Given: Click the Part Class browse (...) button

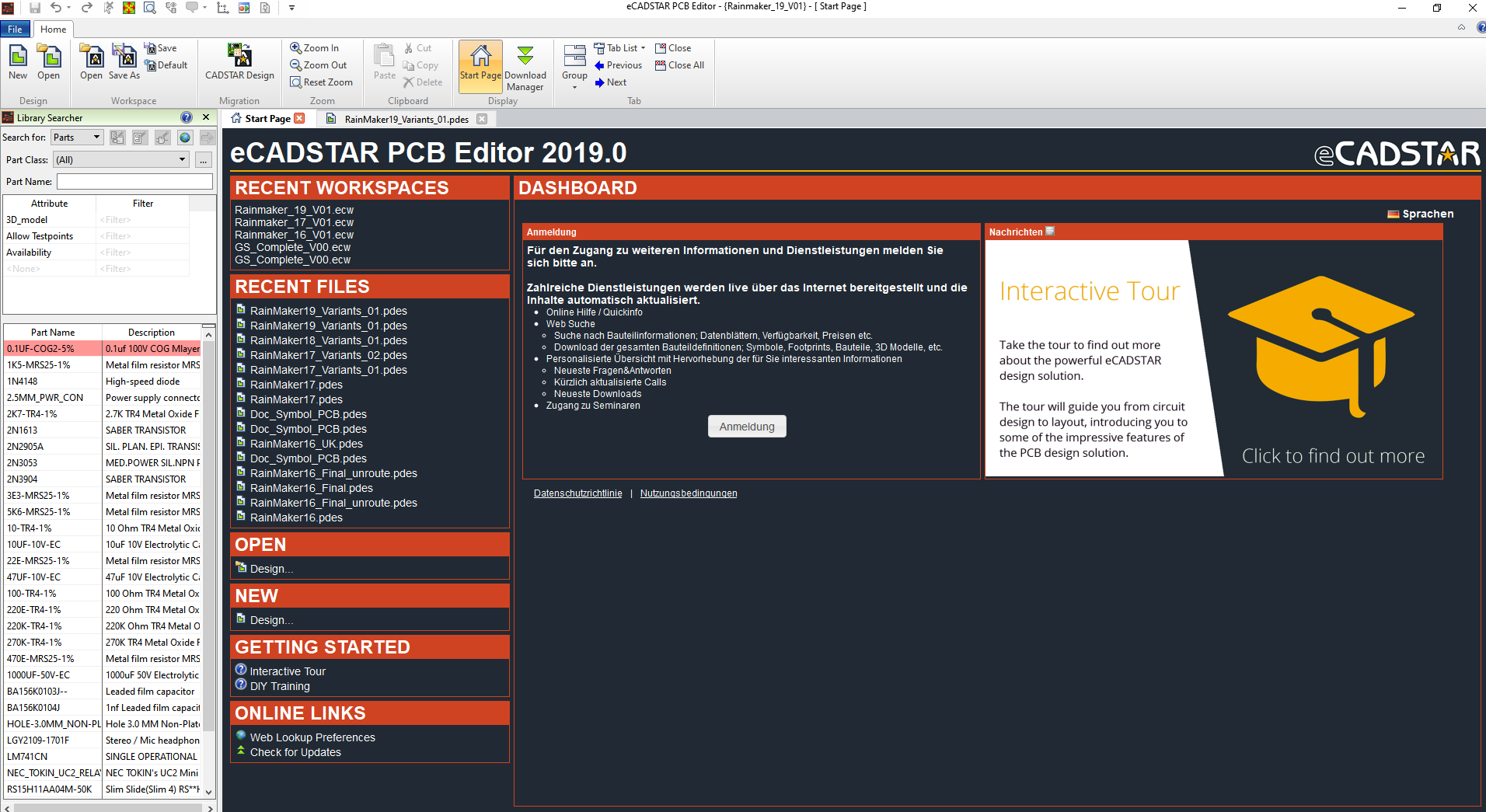Looking at the screenshot, I should point(204,159).
